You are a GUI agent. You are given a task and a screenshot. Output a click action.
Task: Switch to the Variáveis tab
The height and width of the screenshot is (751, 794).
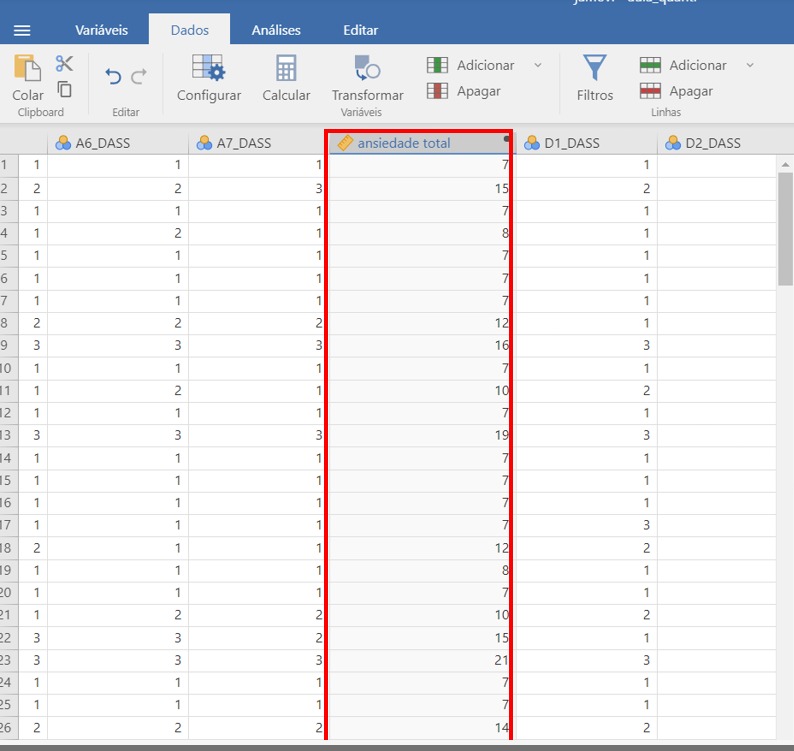(101, 30)
